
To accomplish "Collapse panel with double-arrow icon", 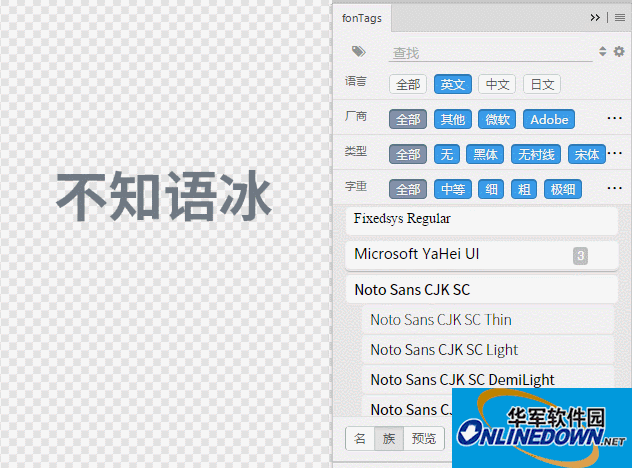I will pos(595,18).
